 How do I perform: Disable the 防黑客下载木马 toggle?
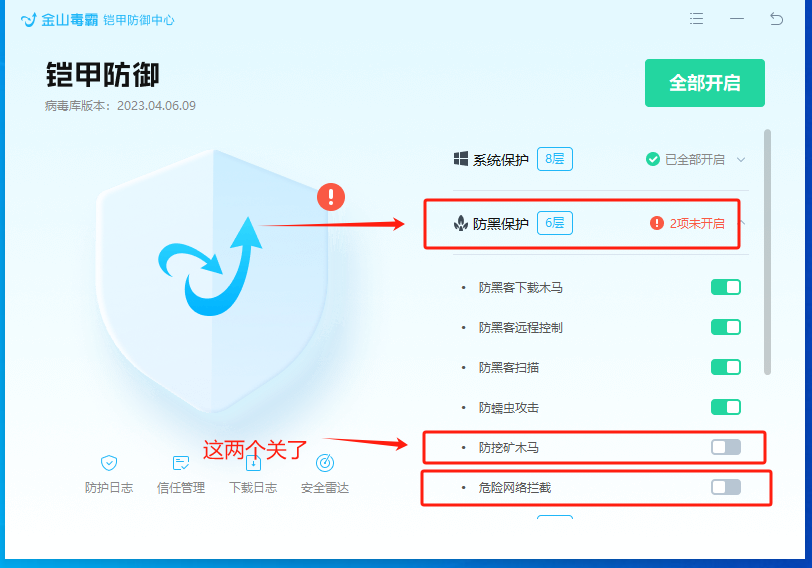point(725,287)
